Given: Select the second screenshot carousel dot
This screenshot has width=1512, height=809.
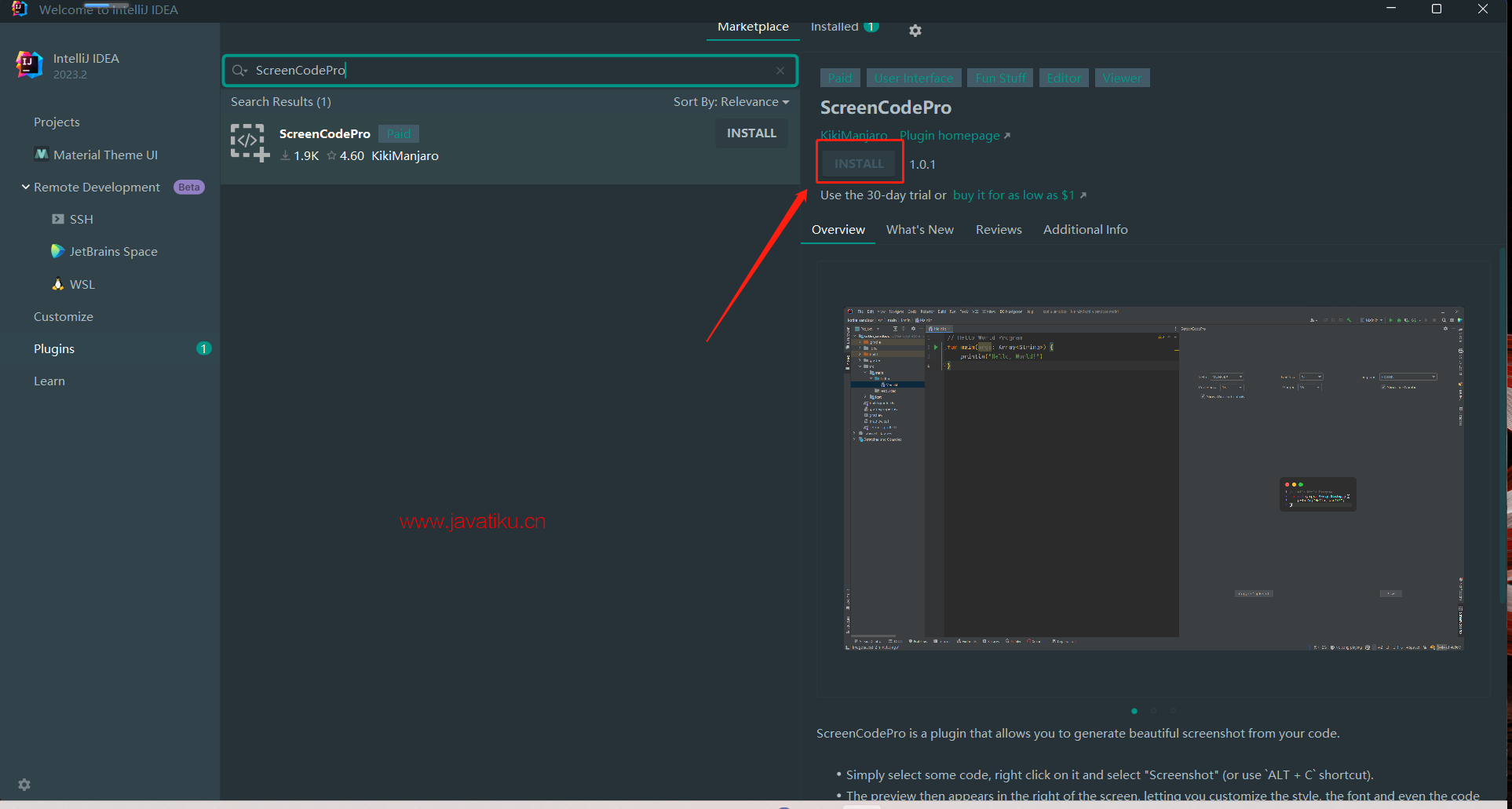Looking at the screenshot, I should click(x=1154, y=711).
